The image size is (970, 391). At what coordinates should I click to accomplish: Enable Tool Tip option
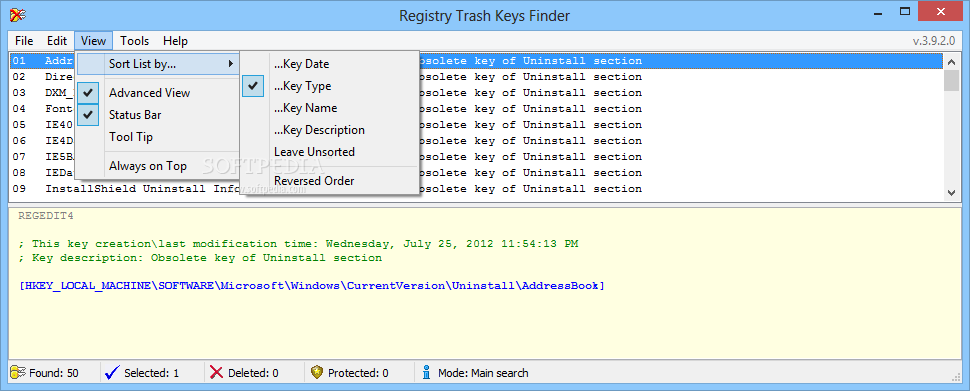[158, 137]
